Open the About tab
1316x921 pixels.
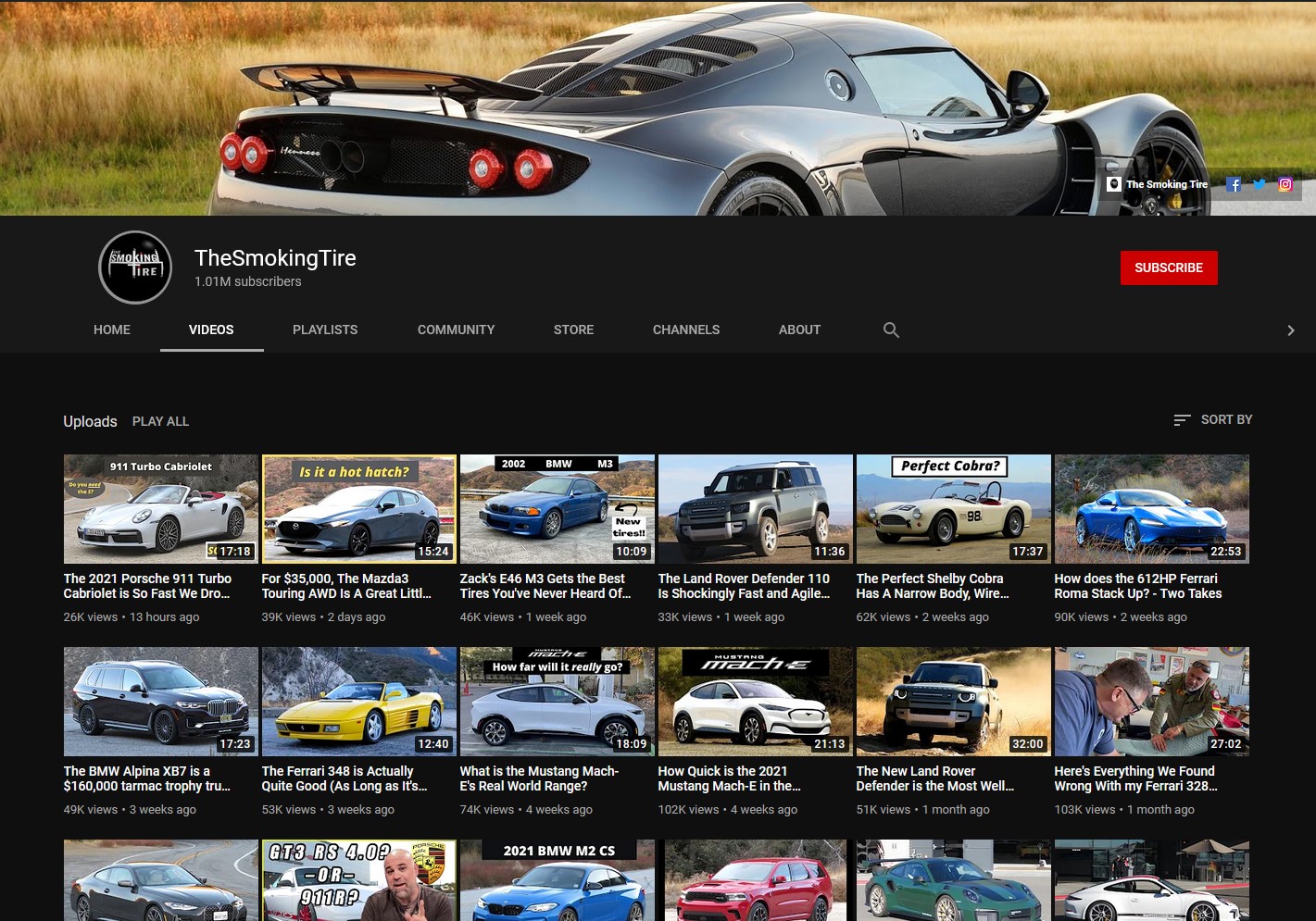pos(799,330)
